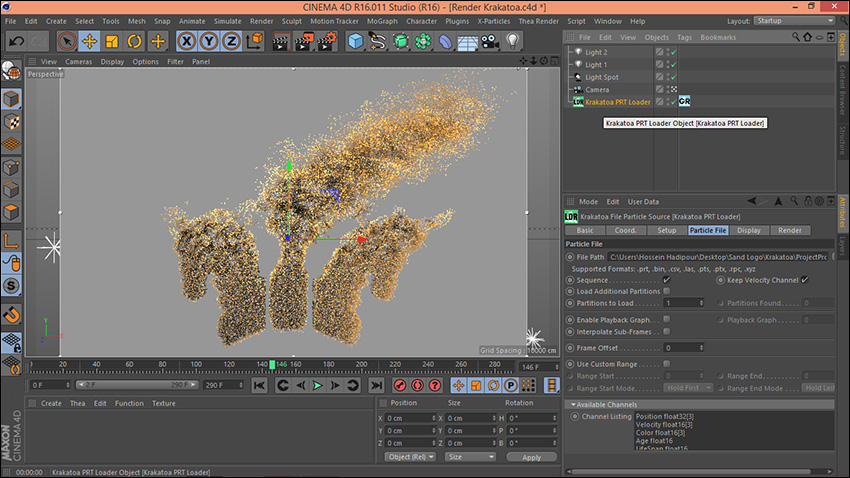Screen dimensions: 850x478
Task: Add a Camera object icon
Action: tap(490, 41)
